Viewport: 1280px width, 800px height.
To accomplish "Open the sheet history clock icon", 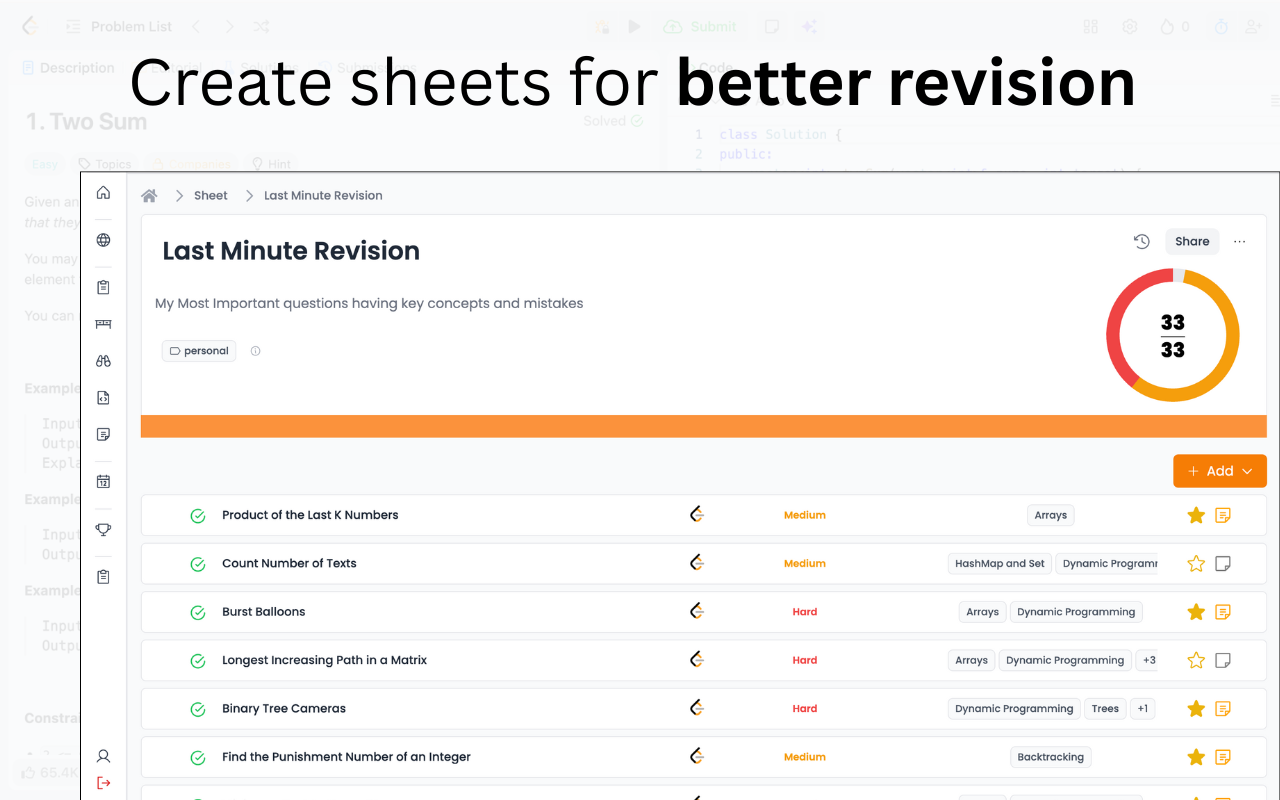I will click(1141, 241).
